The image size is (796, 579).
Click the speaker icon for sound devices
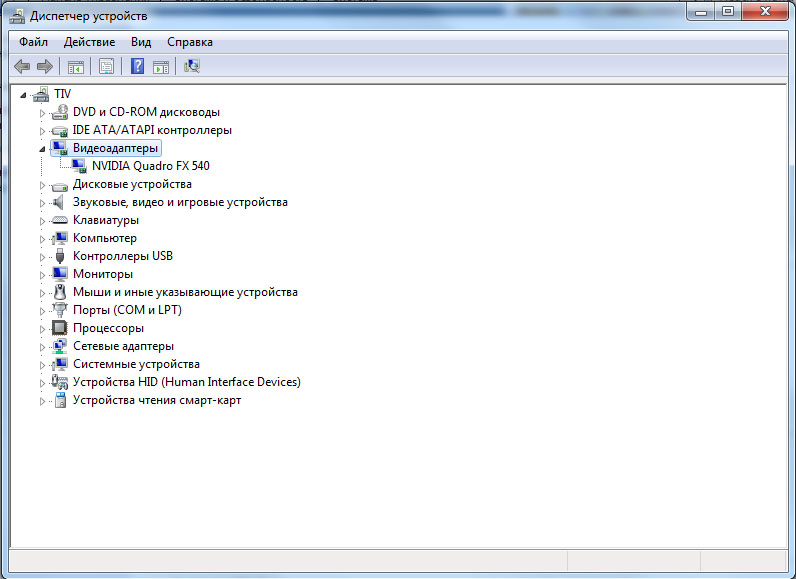click(x=59, y=202)
